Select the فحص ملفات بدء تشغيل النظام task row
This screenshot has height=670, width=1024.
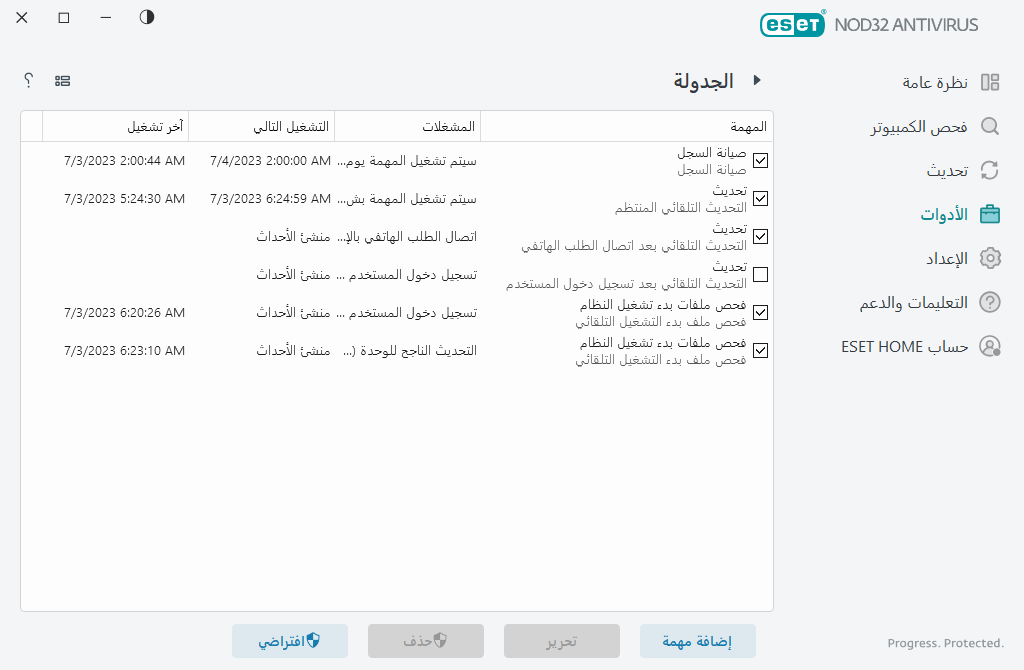pyautogui.click(x=650, y=312)
